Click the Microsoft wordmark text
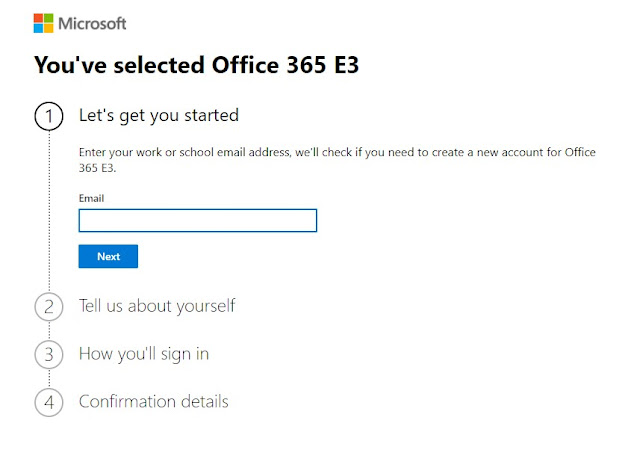Viewport: 640px width, 450px height. pos(93,23)
